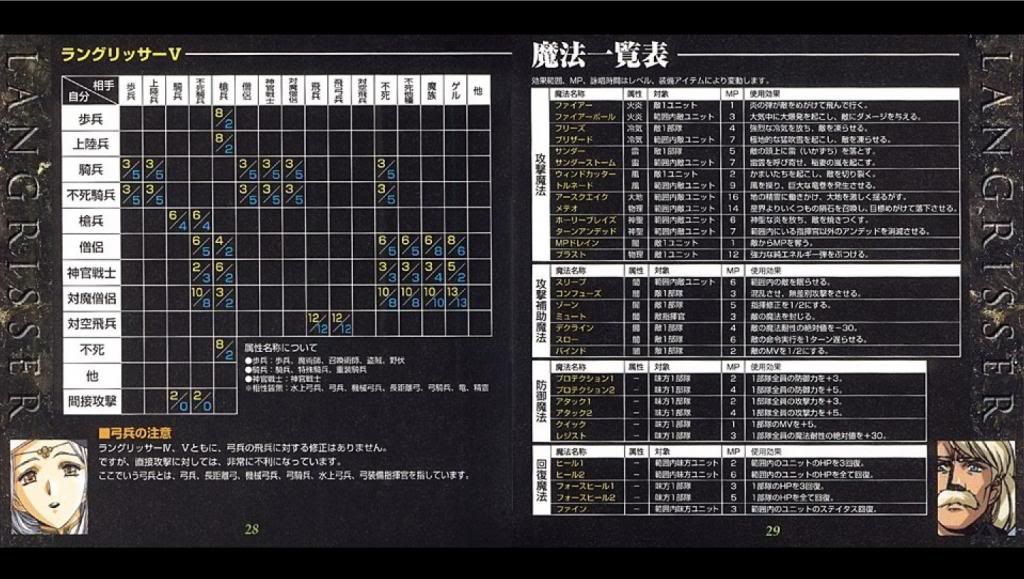This screenshot has width=1024, height=579.
Task: Click the 8/6 cell in 僧侶 row
Action: pos(456,247)
